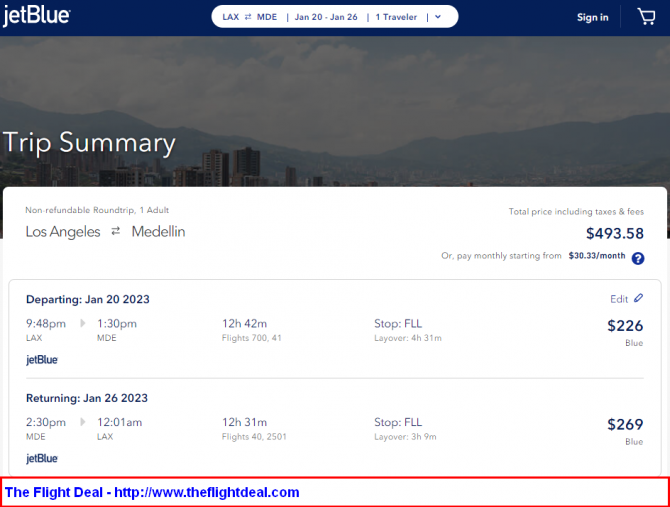
Task: Click jetBlue airline logo under returning flight
Action: click(42, 458)
